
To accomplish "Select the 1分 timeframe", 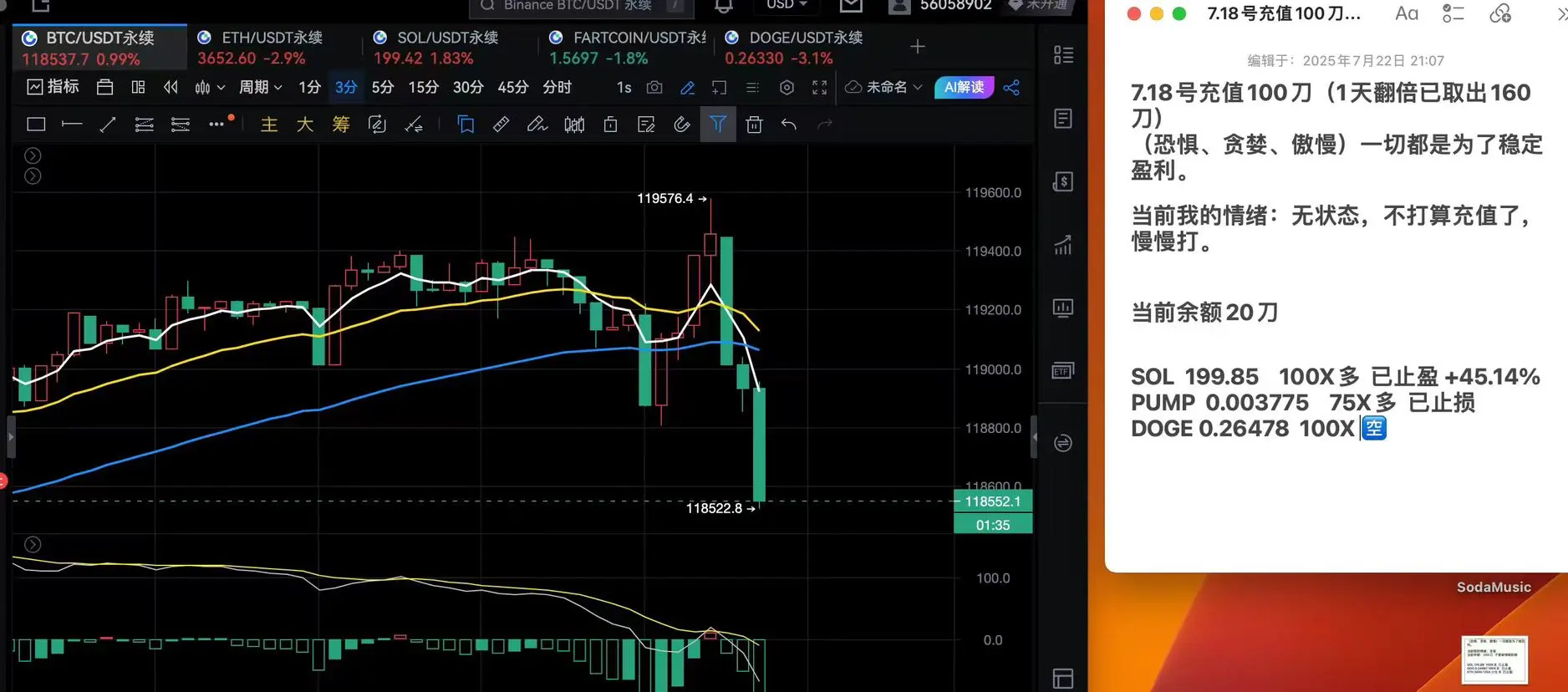I will point(309,87).
